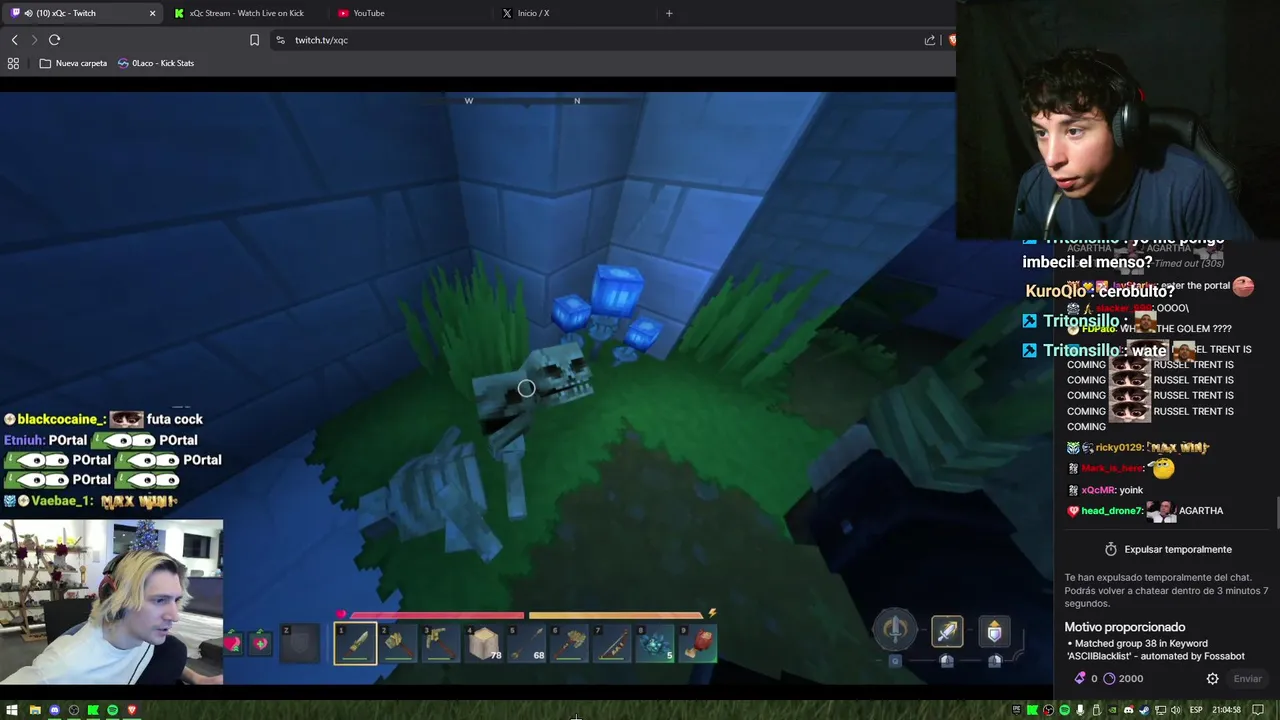Click the blackcocaine_ message in overlay chat
This screenshot has height=720, width=1280.
[104, 419]
